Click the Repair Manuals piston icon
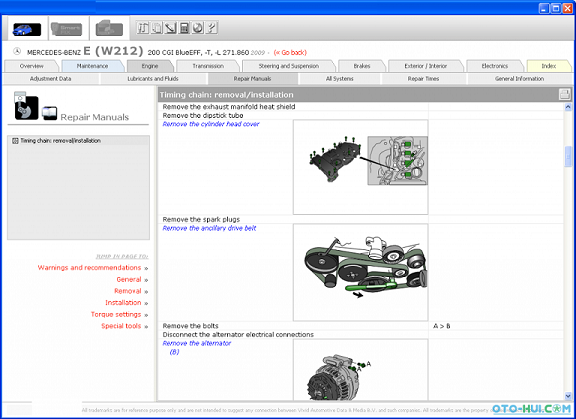The image size is (576, 419). point(26,106)
